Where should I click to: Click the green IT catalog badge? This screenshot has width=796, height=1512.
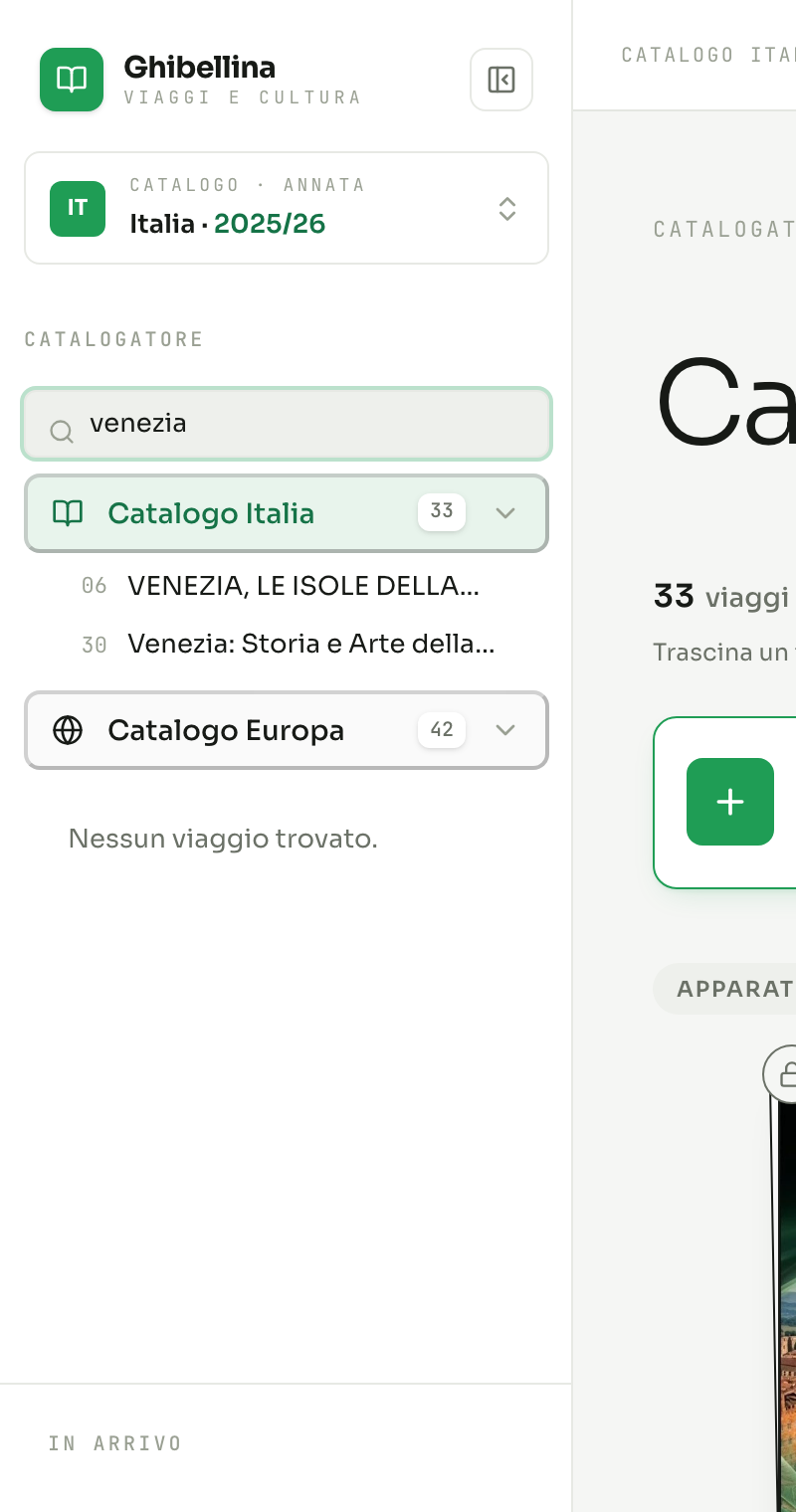point(78,209)
